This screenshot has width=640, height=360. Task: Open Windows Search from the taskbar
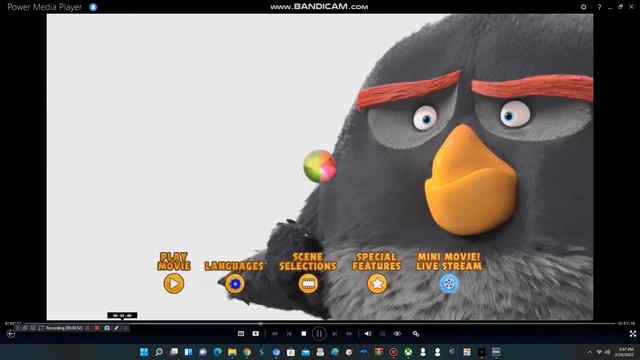159,352
